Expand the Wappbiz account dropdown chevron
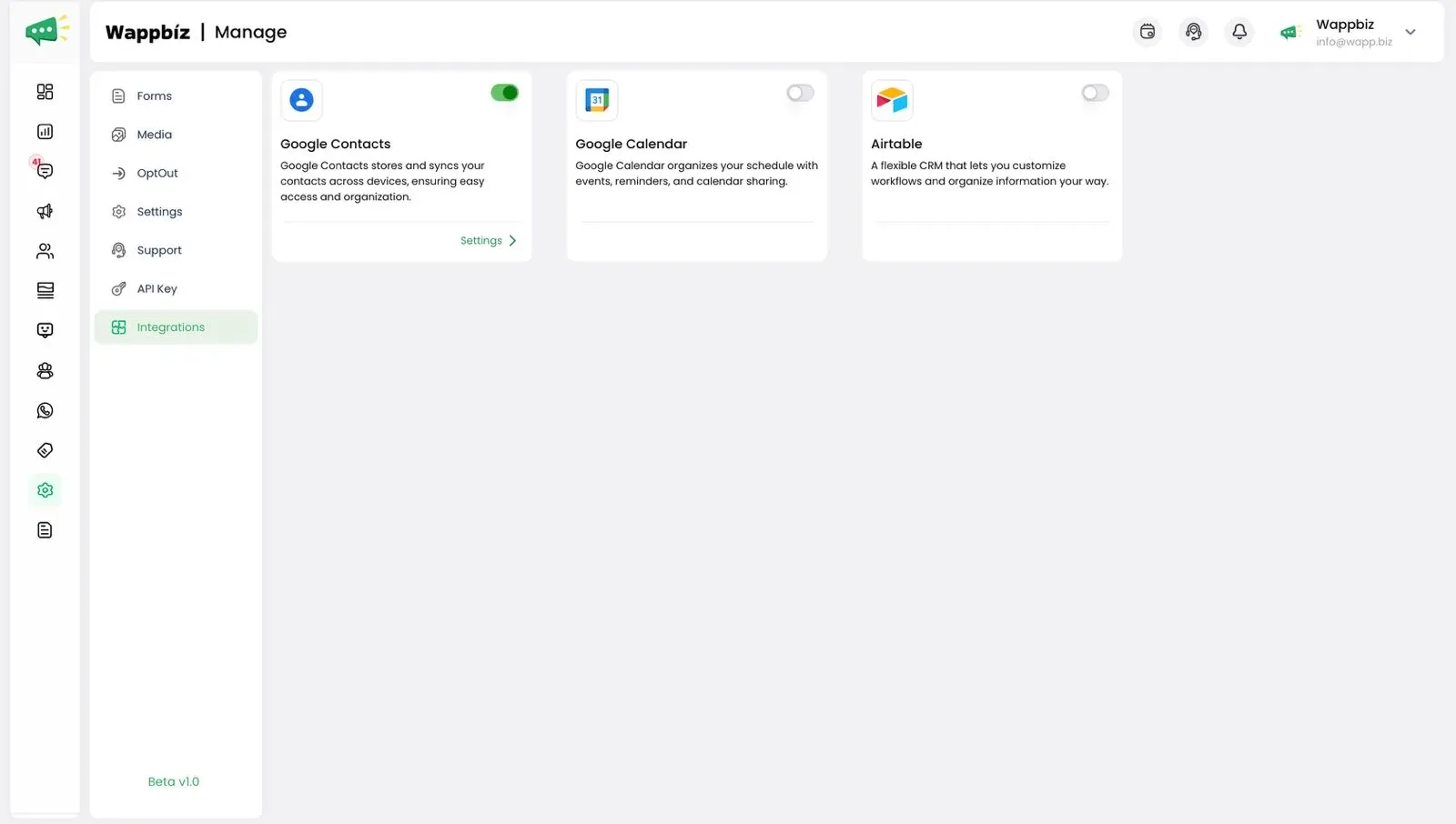 click(x=1410, y=33)
